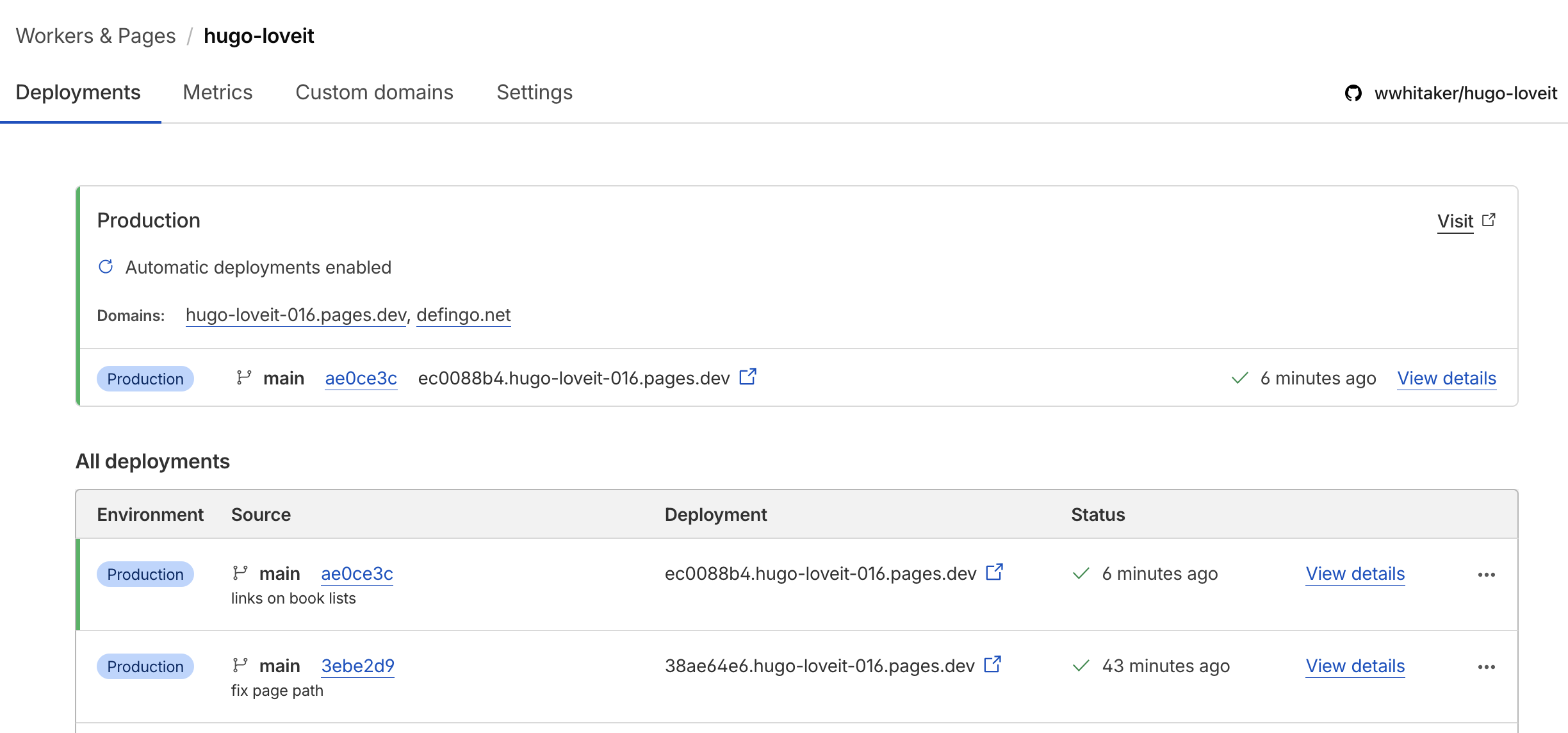
Task: Click ec0088b4 deployment URL in table
Action: point(821,574)
